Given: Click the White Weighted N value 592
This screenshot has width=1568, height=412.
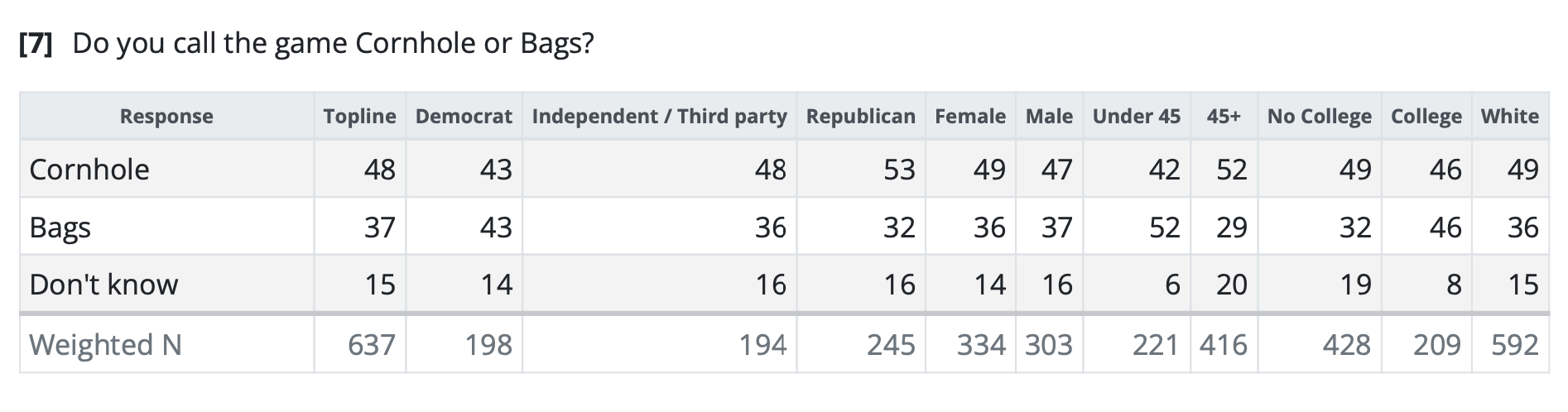Looking at the screenshot, I should point(1514,344).
